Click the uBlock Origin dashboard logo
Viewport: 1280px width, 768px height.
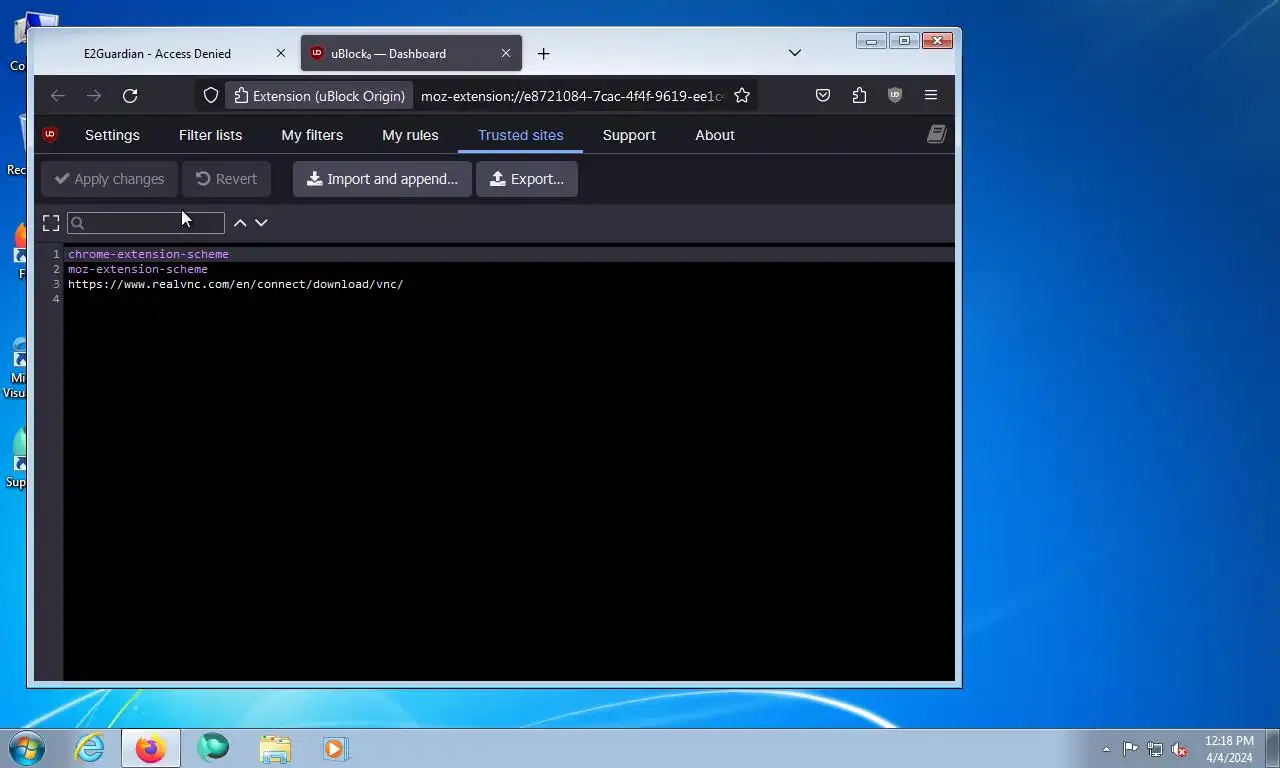point(50,135)
